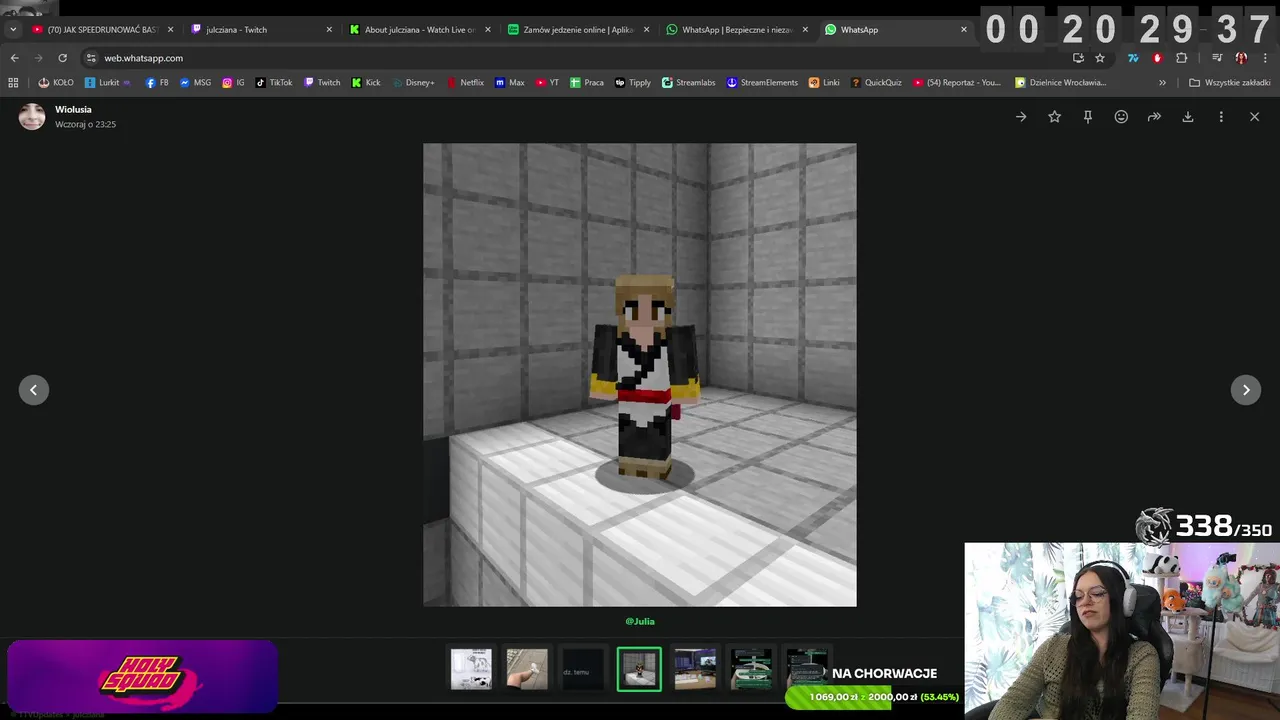Screen dimensions: 1280x720
Task: Reload the WhatsApp page
Action: (x=62, y=58)
